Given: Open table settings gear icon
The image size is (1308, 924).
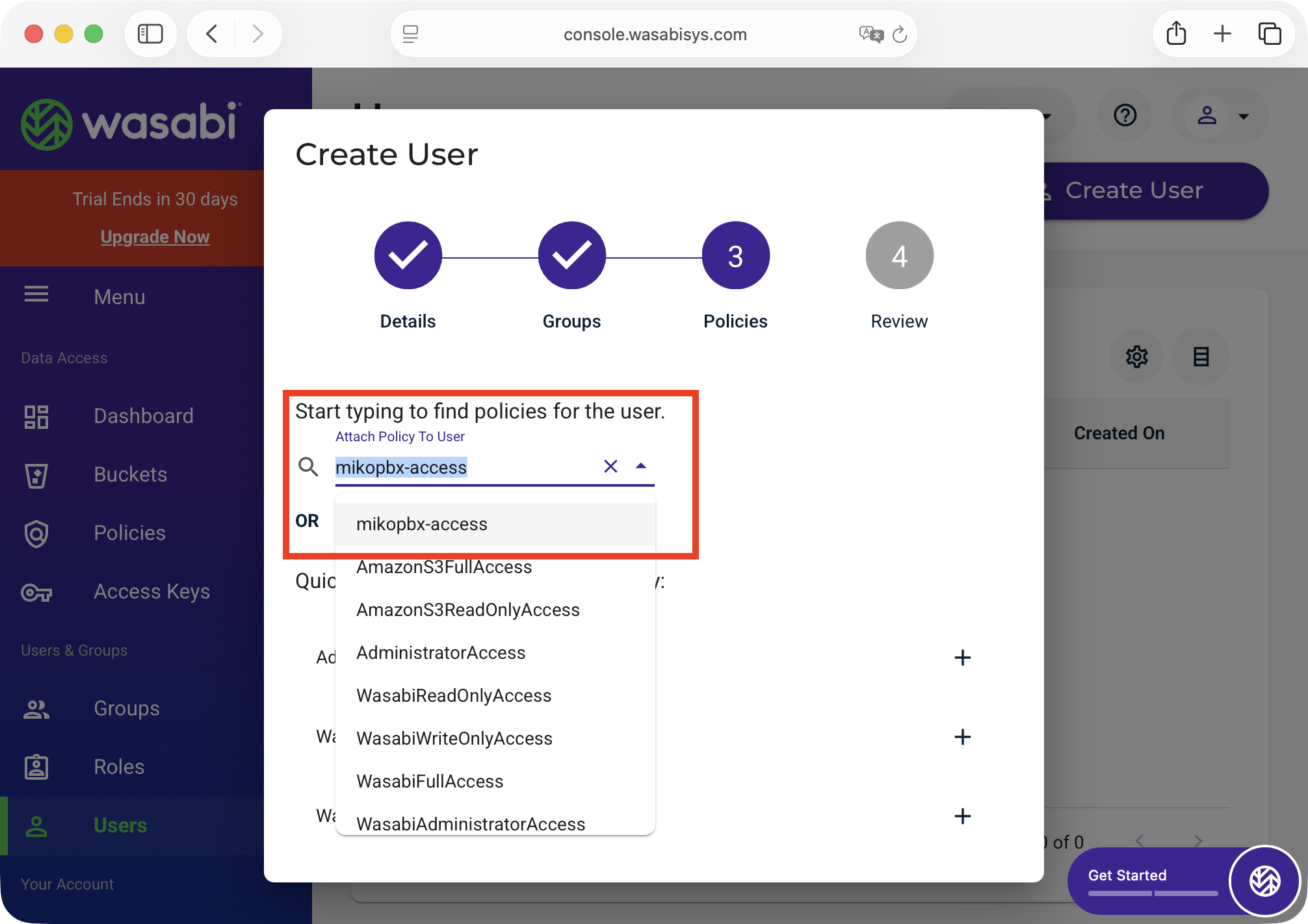Looking at the screenshot, I should click(x=1136, y=356).
